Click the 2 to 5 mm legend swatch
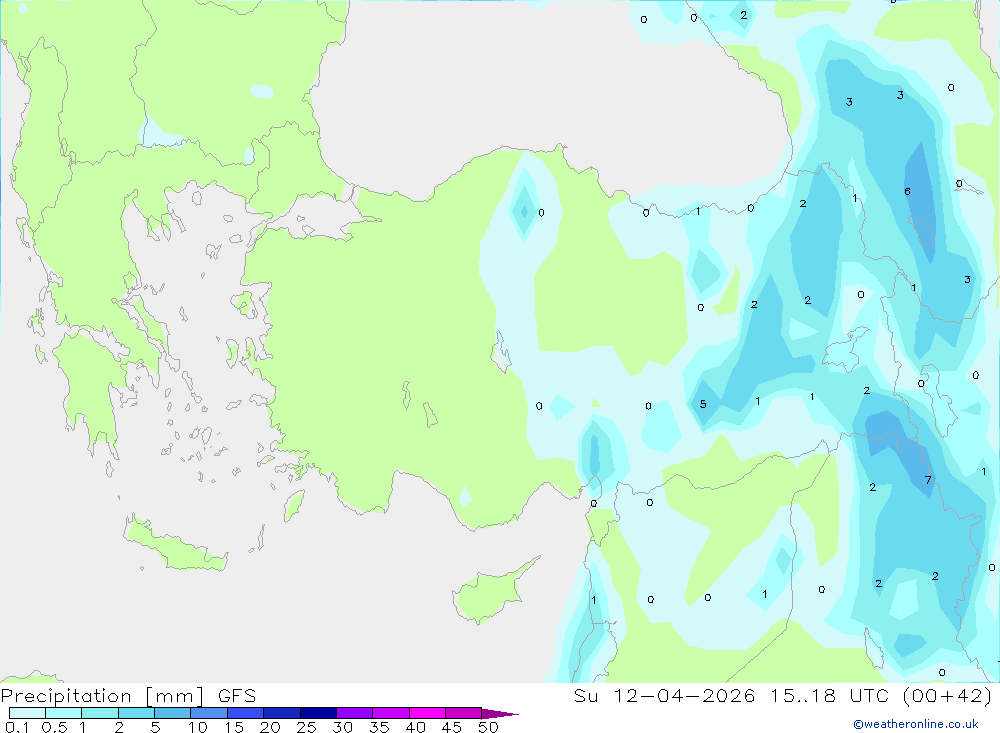Screen dimensions: 1000x733 click(x=136, y=713)
